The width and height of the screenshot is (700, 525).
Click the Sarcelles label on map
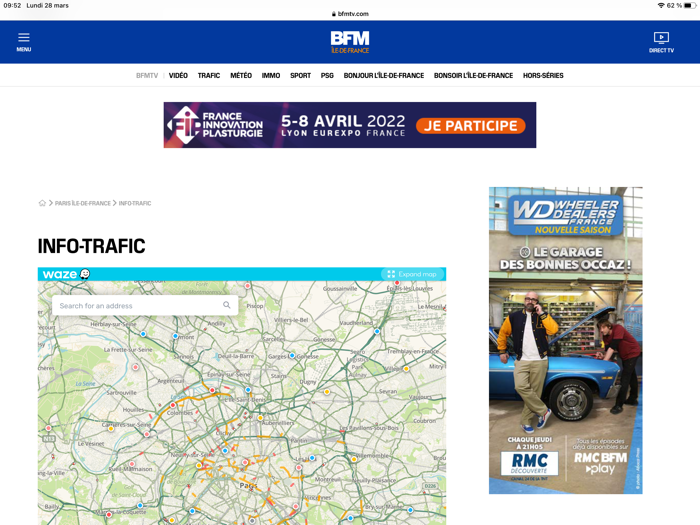tap(274, 339)
